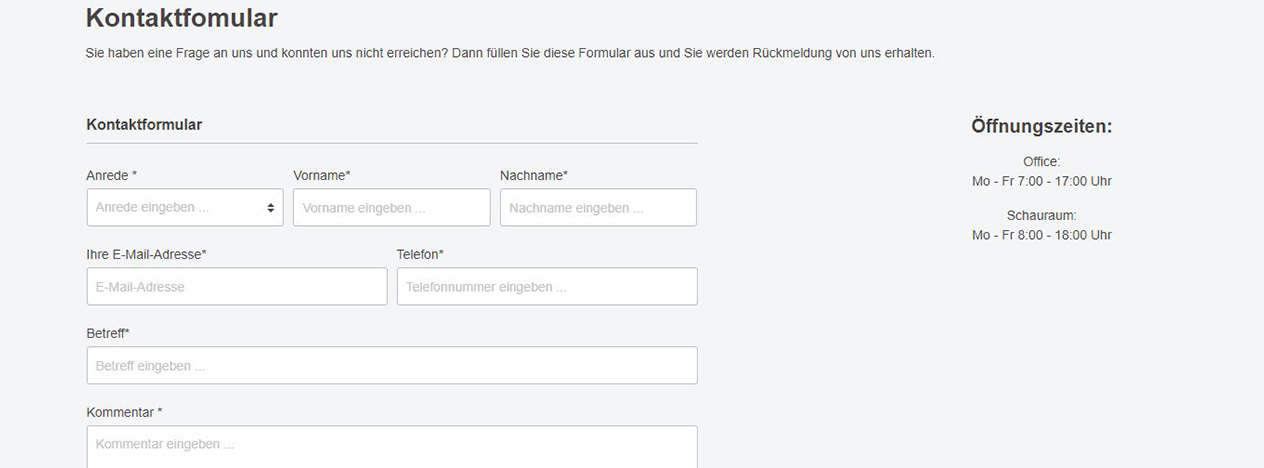This screenshot has width=1264, height=468.
Task: Focus the Betreff subject field
Action: [391, 366]
